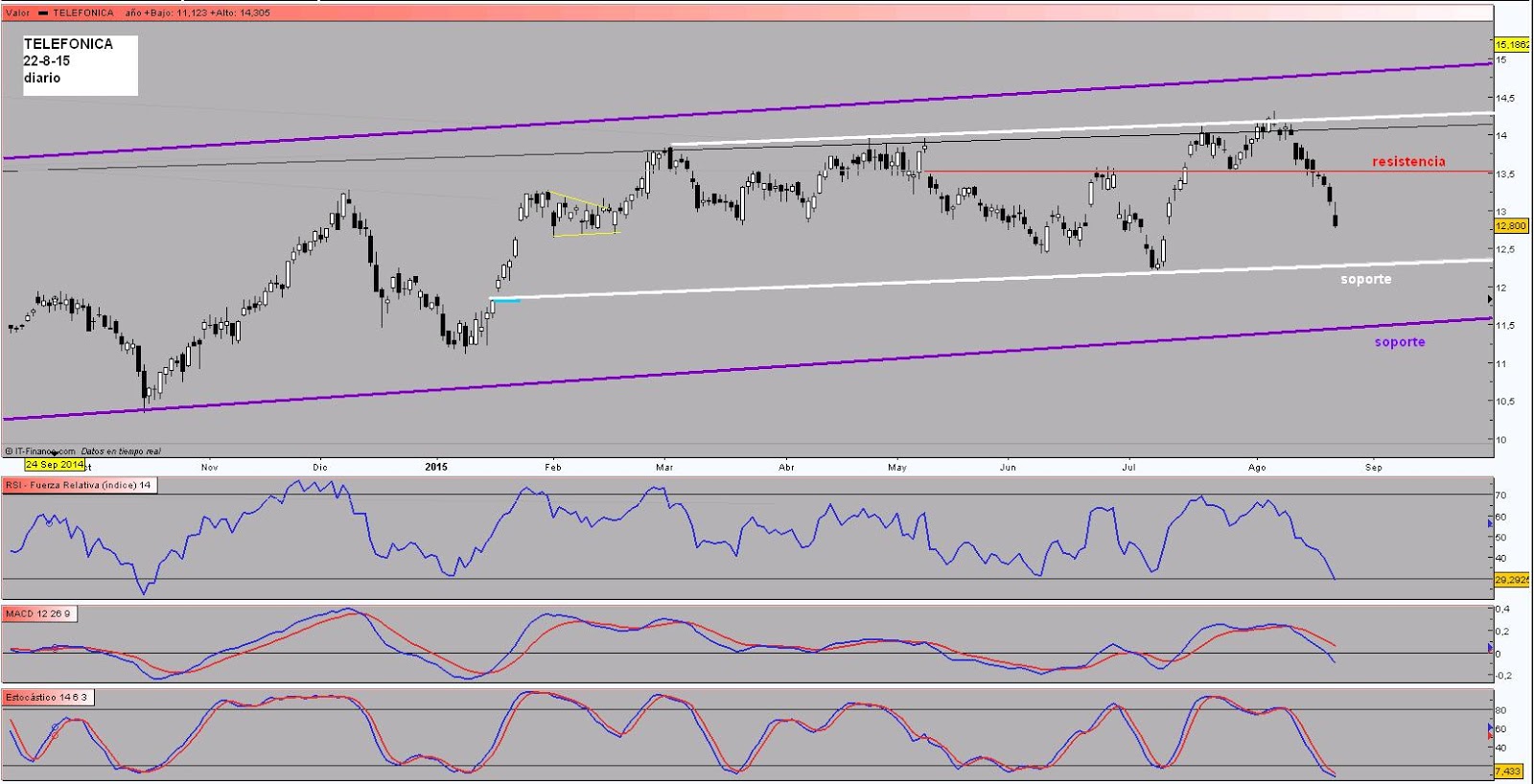Click the '-0,2' level on the MACD axis
The height and width of the screenshot is (784, 1534).
1504,676
